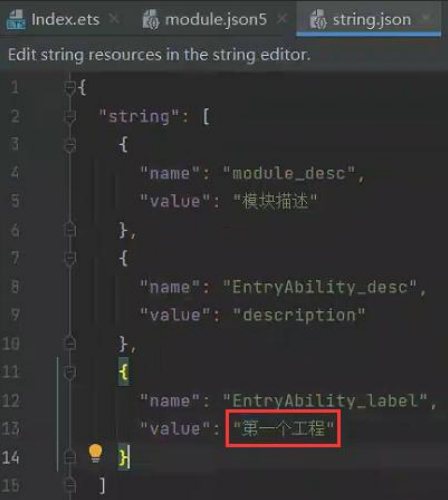Image resolution: width=448 pixels, height=500 pixels.
Task: Click the fold end marker on line 10
Action: click(70, 343)
